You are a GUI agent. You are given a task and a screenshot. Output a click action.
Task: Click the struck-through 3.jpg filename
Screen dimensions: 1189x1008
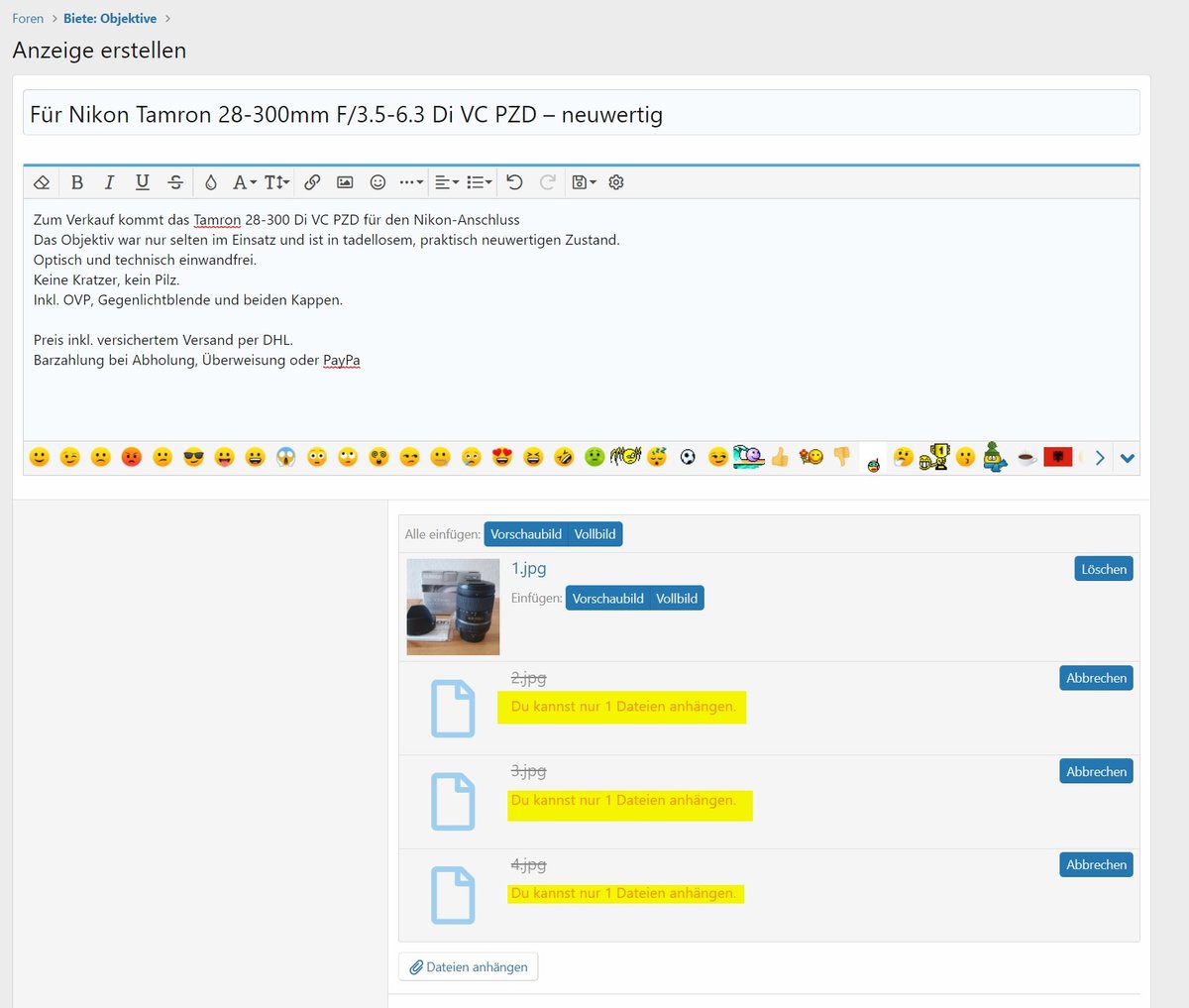528,771
